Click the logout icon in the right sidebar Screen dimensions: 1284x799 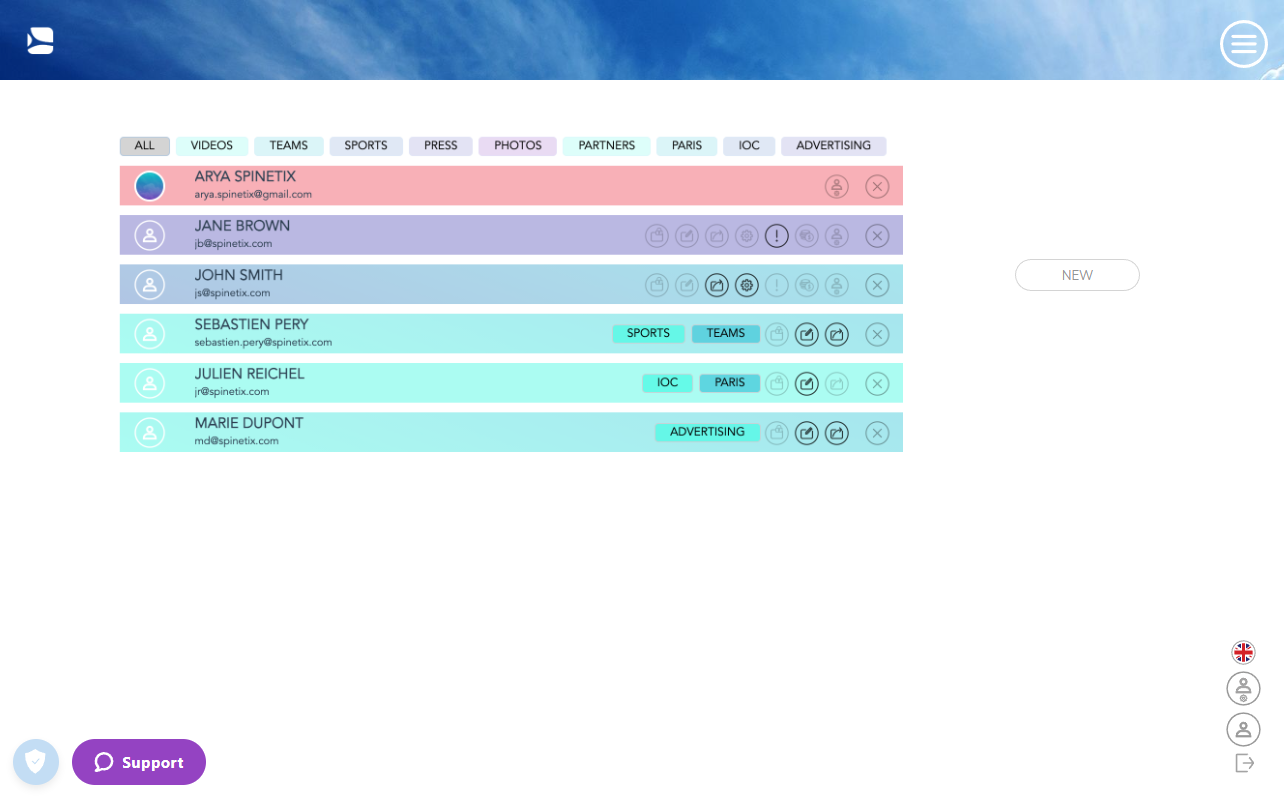click(1243, 762)
